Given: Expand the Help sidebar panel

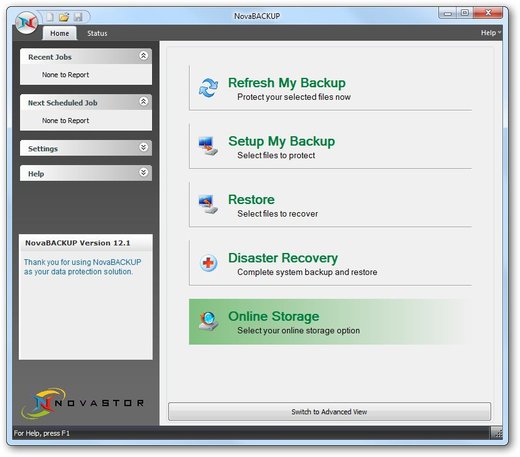Looking at the screenshot, I should coord(143,172).
